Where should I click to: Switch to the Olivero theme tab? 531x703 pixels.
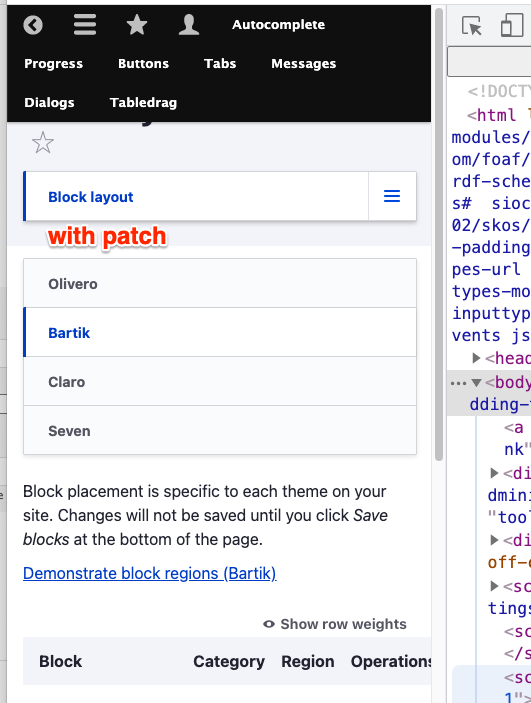220,283
